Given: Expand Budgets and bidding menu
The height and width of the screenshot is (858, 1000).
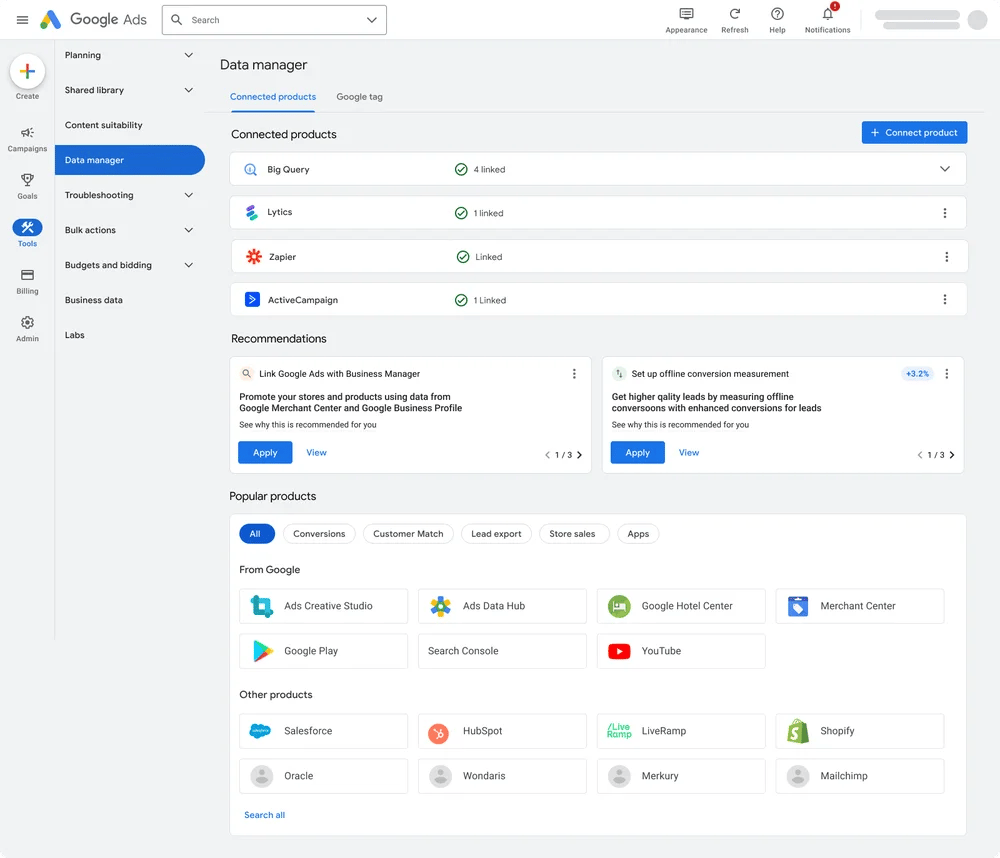Looking at the screenshot, I should [x=189, y=265].
